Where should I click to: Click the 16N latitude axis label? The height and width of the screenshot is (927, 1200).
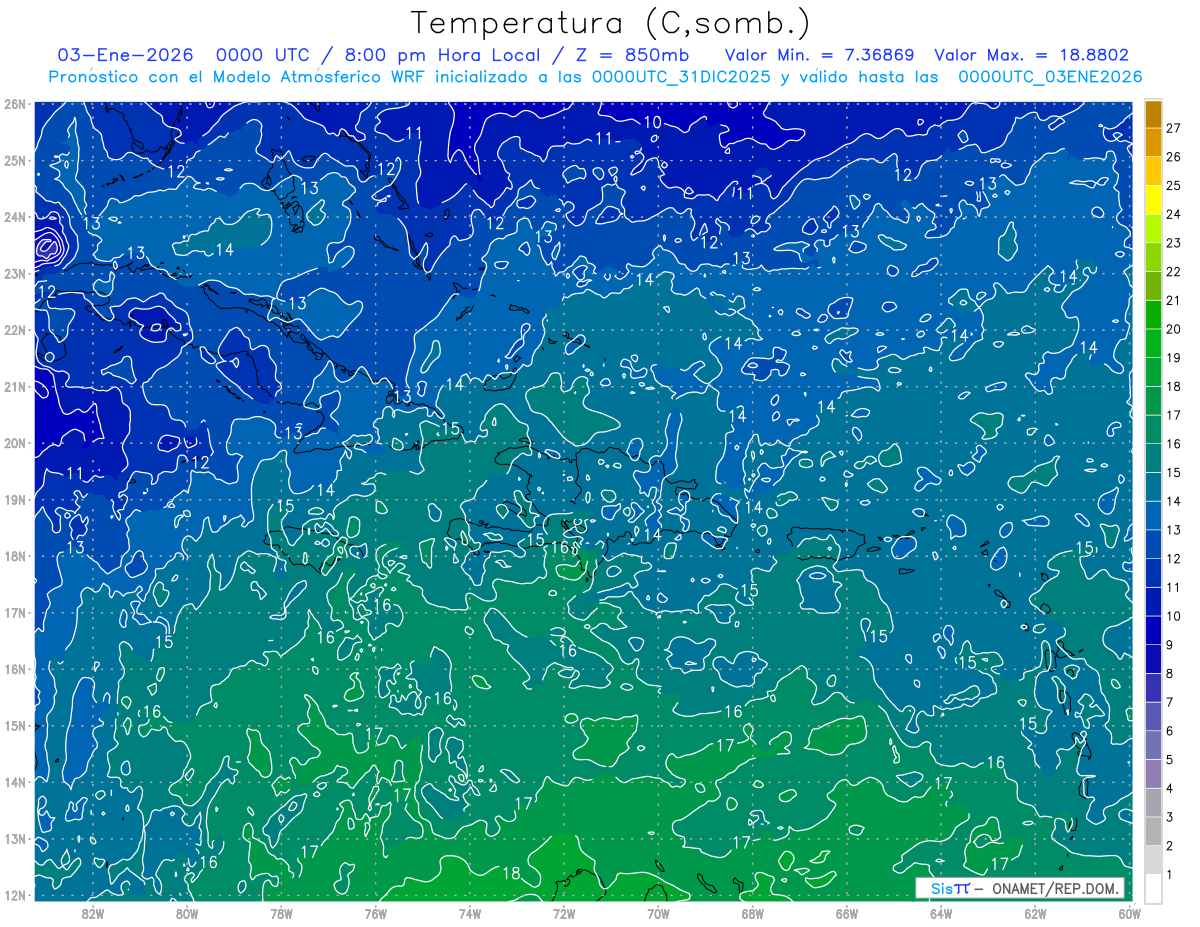[14, 669]
